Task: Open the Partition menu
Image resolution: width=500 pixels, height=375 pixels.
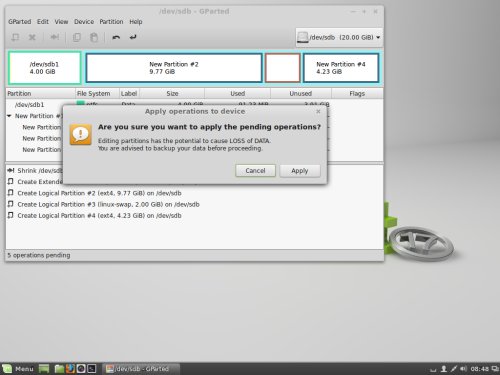Action: pyautogui.click(x=111, y=22)
